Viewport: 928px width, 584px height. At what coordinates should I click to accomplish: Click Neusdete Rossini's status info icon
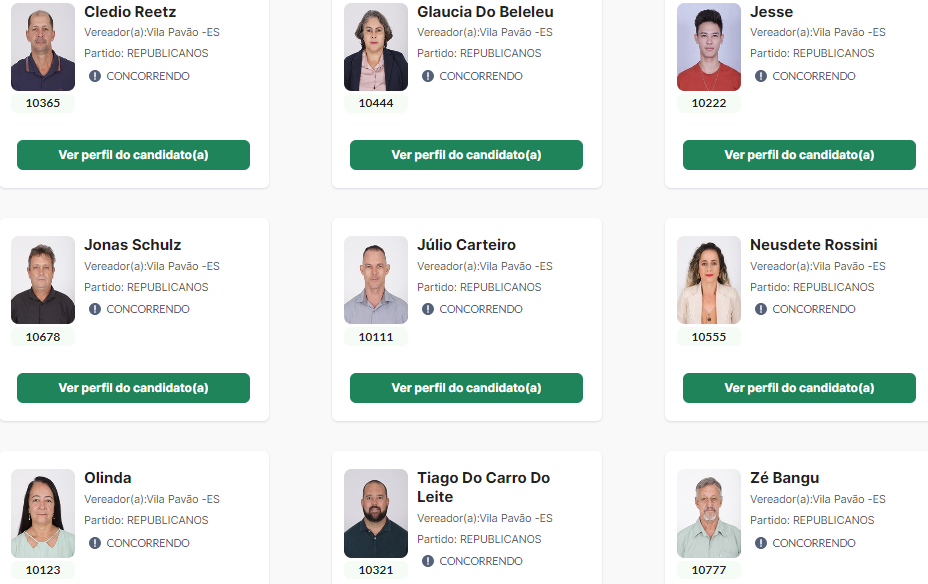coord(761,309)
